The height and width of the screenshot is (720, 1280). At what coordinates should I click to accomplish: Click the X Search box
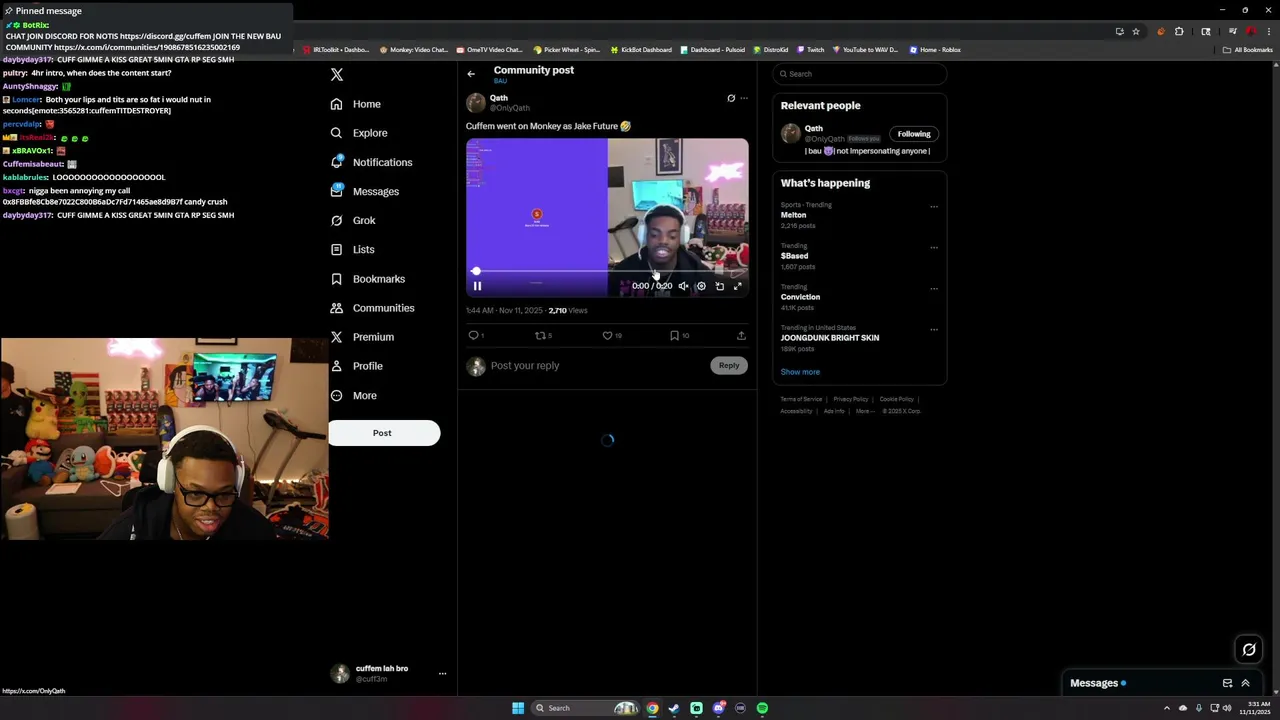click(860, 74)
